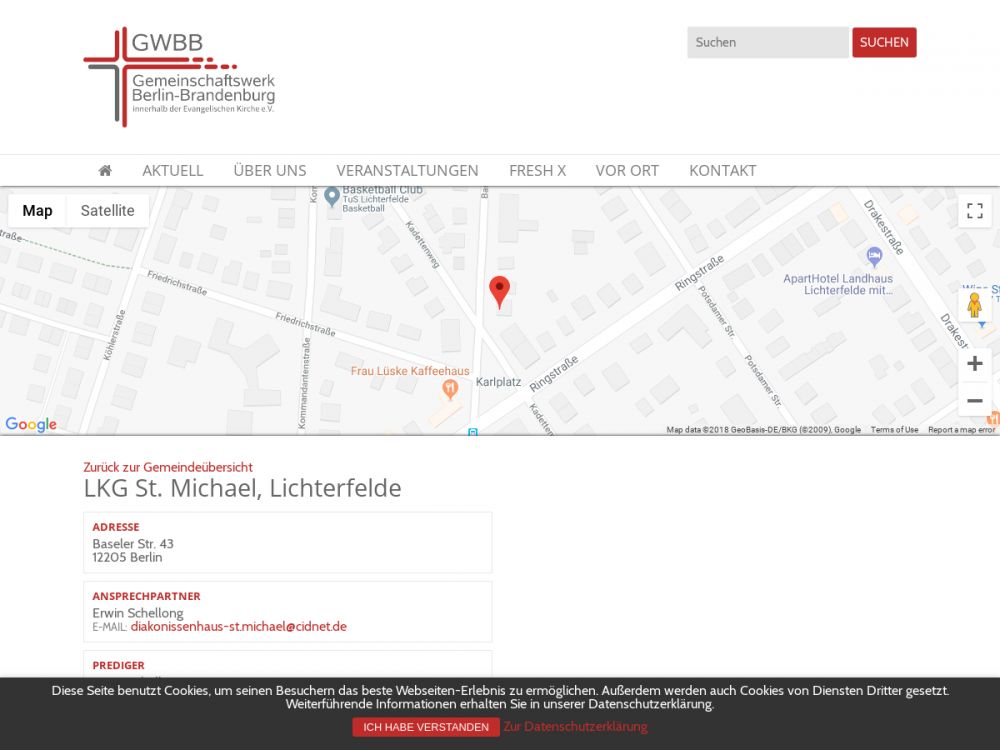1000x750 pixels.
Task: Open the Veranstaltungen menu
Action: 407,170
